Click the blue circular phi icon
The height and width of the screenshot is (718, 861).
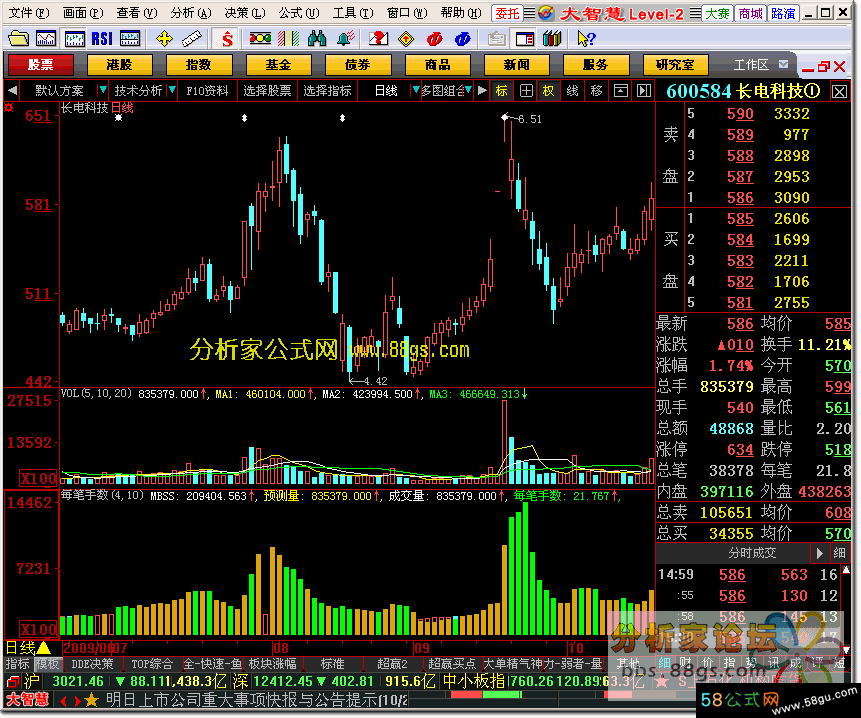point(463,38)
